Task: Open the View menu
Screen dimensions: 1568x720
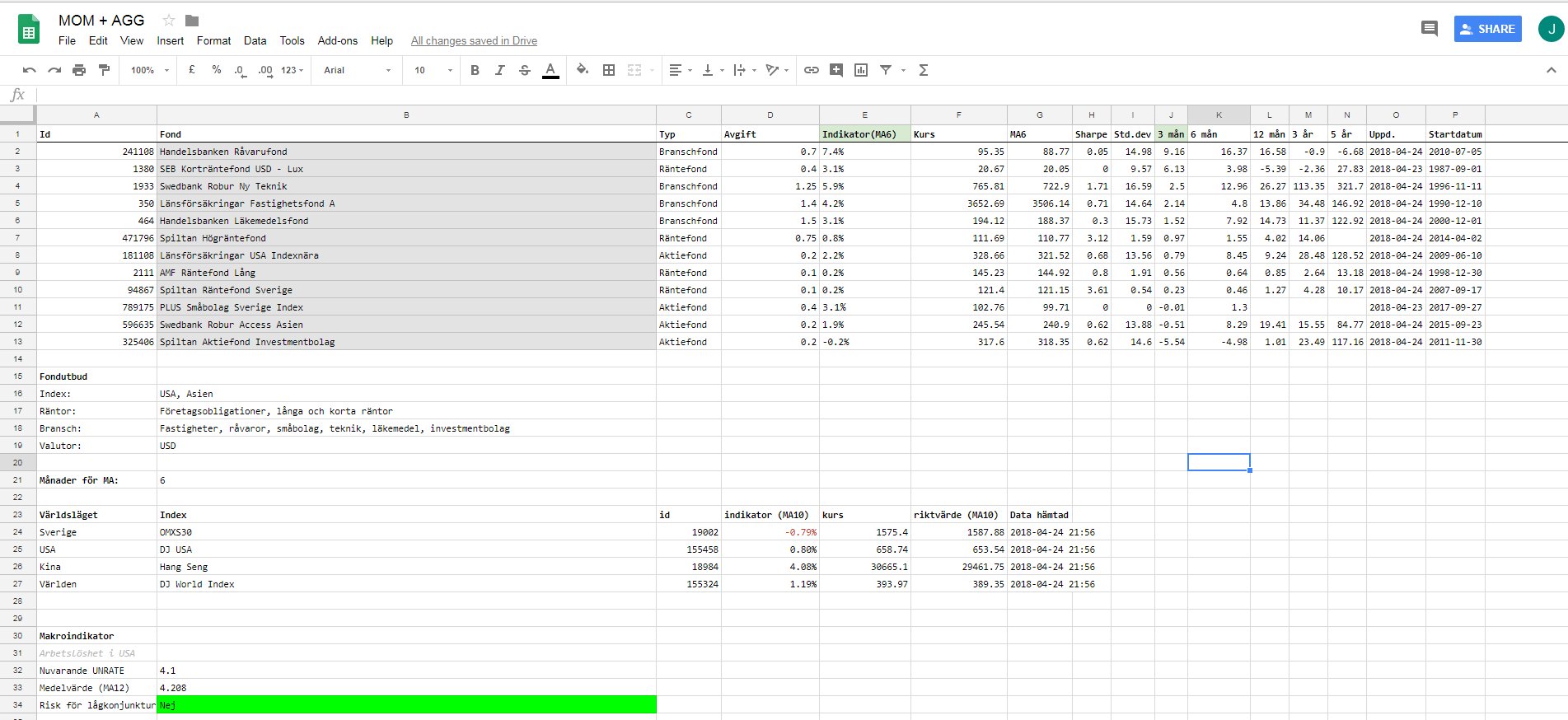Action: [132, 40]
